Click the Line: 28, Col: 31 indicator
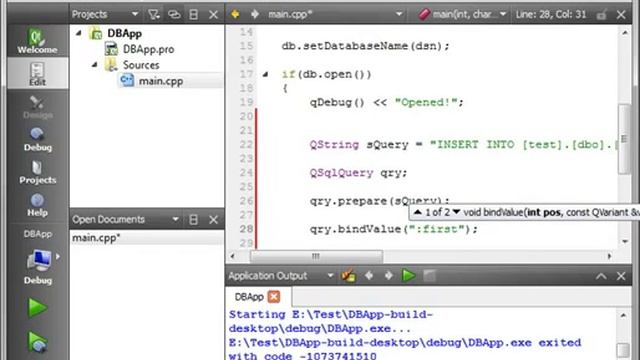 click(x=551, y=15)
